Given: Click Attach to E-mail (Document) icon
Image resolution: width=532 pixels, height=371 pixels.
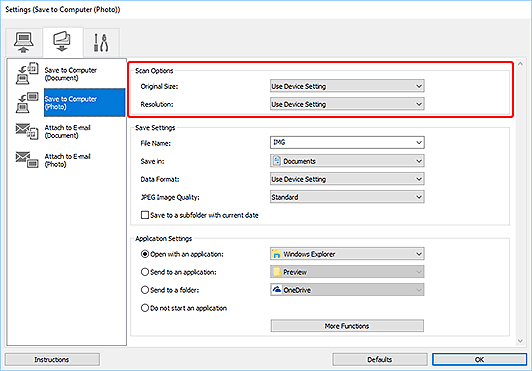Looking at the screenshot, I should pos(27,131).
